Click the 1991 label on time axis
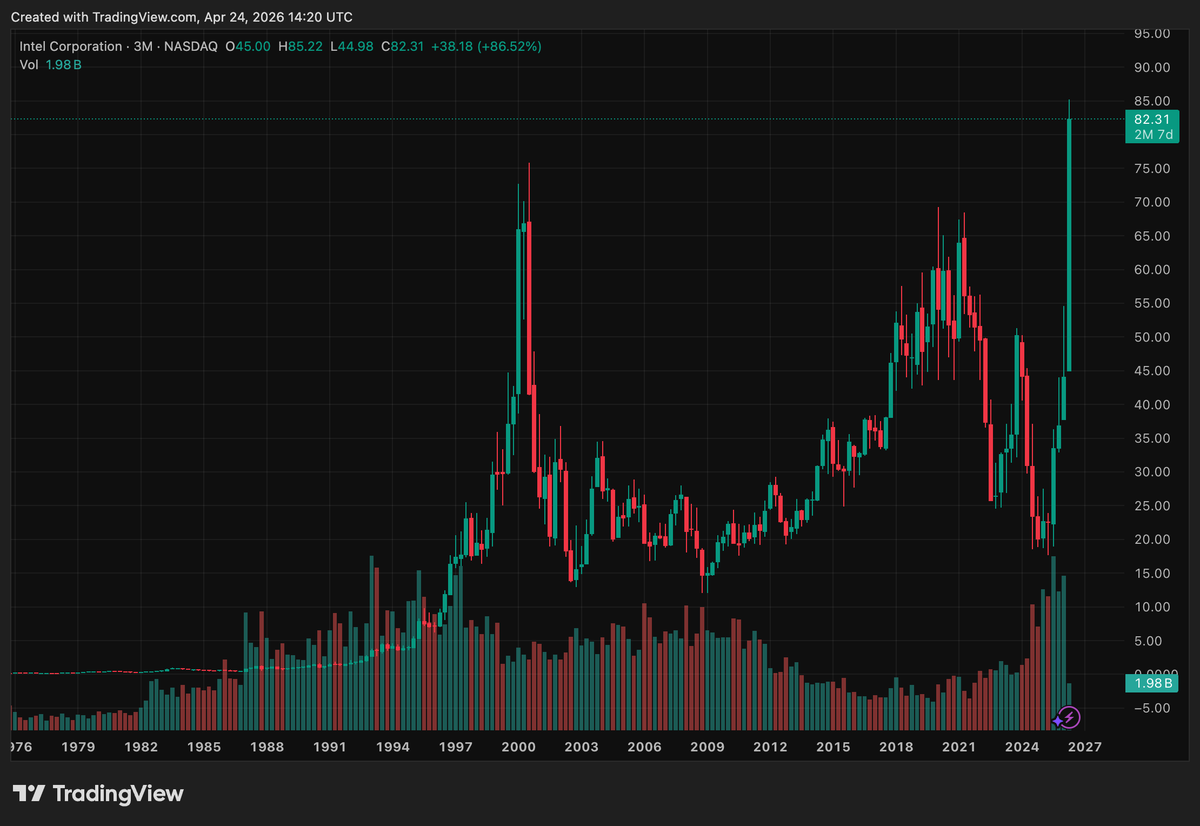This screenshot has height=826, width=1200. point(329,747)
